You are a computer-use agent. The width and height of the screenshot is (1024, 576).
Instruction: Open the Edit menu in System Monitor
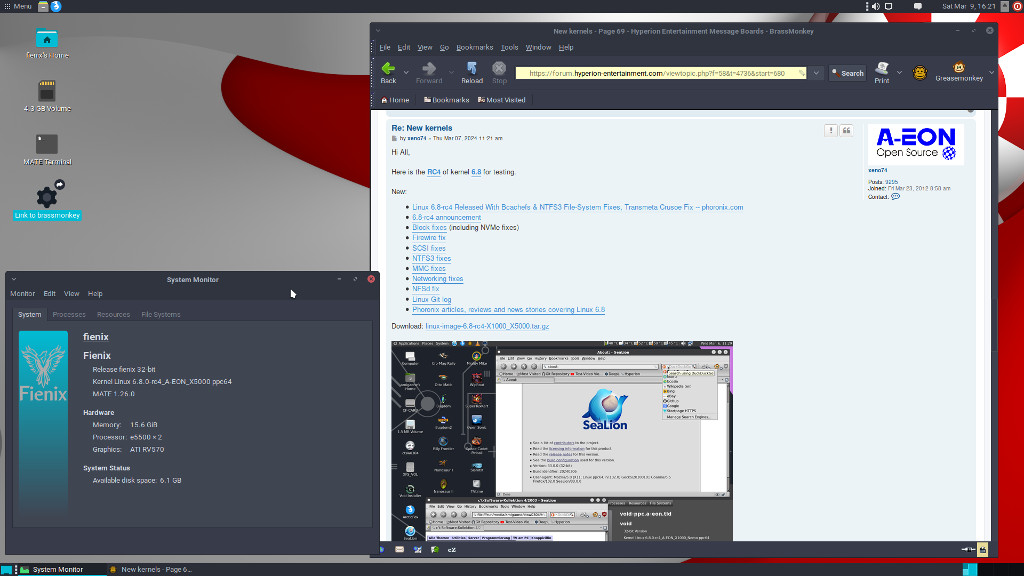pyautogui.click(x=49, y=294)
